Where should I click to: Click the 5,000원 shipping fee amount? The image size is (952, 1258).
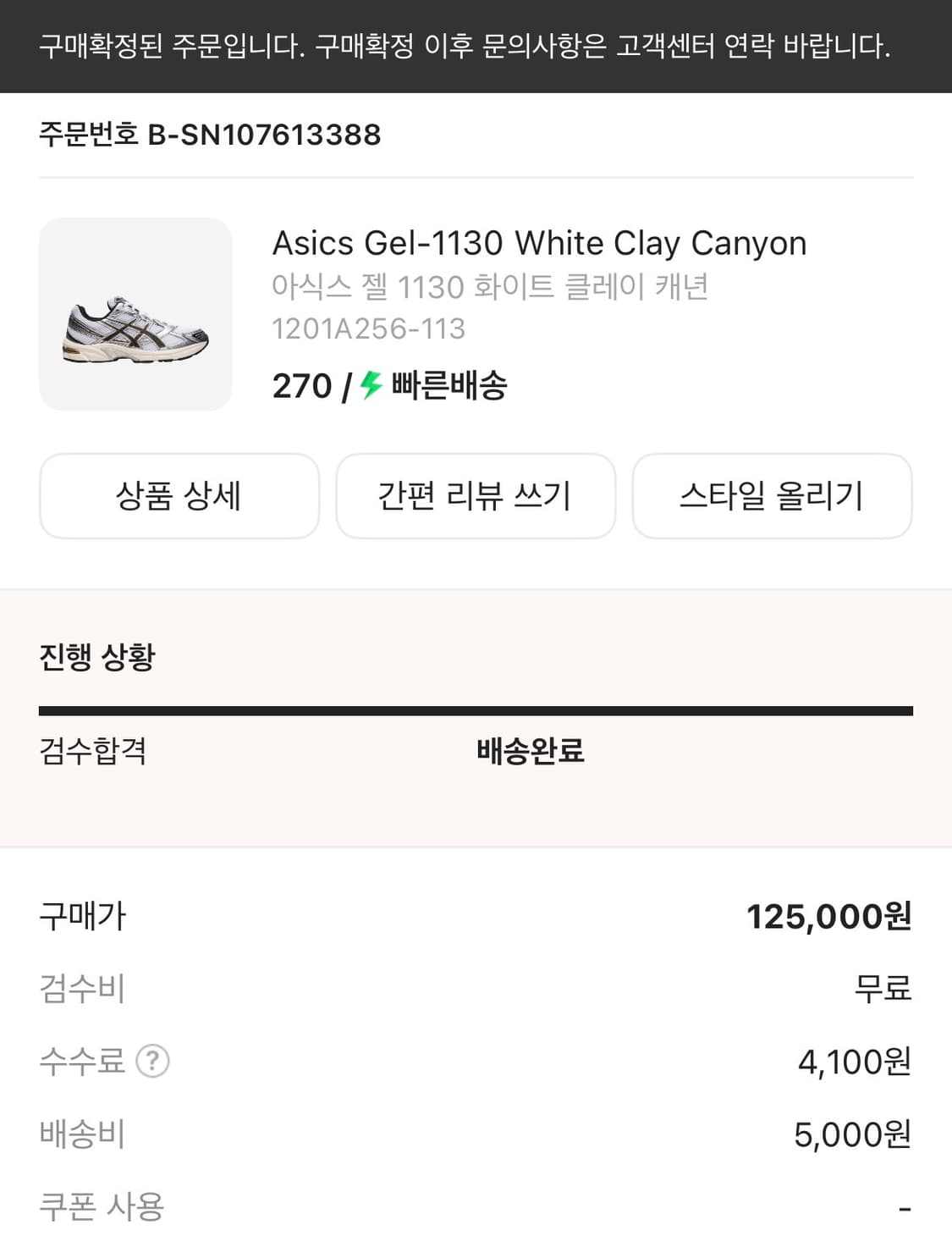tap(852, 1134)
